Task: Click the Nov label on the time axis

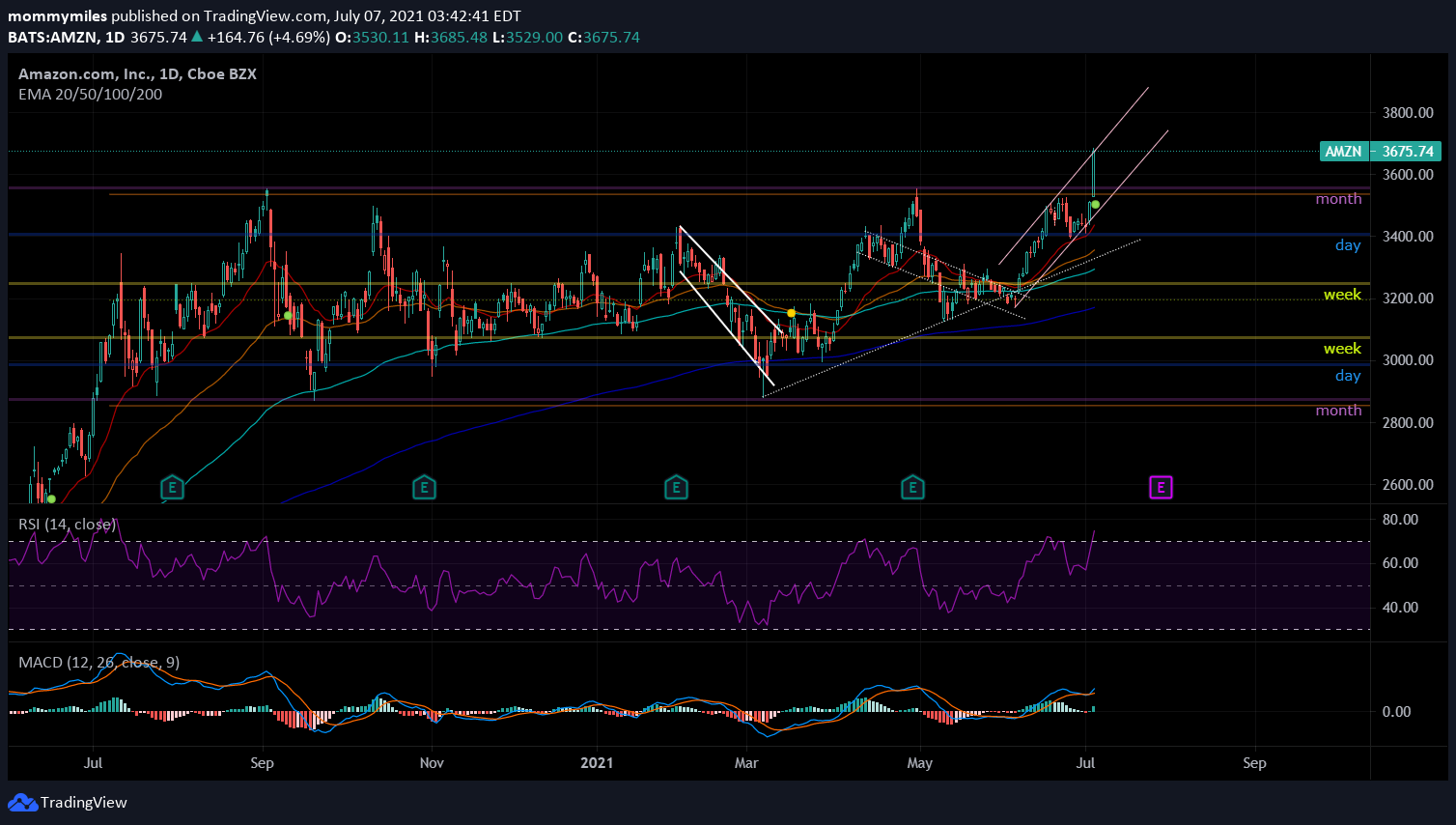Action: pyautogui.click(x=432, y=763)
